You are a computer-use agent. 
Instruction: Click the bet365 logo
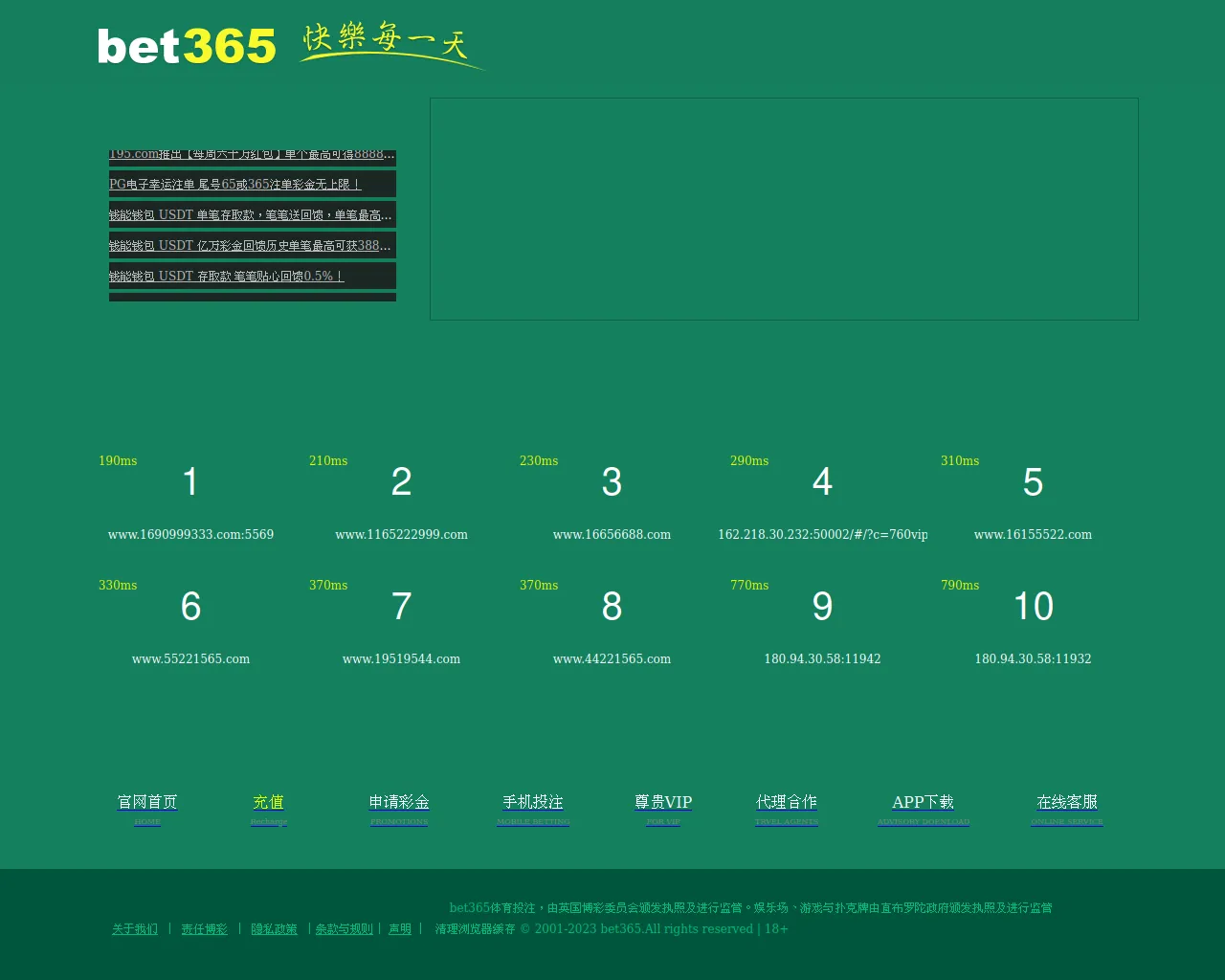(187, 46)
